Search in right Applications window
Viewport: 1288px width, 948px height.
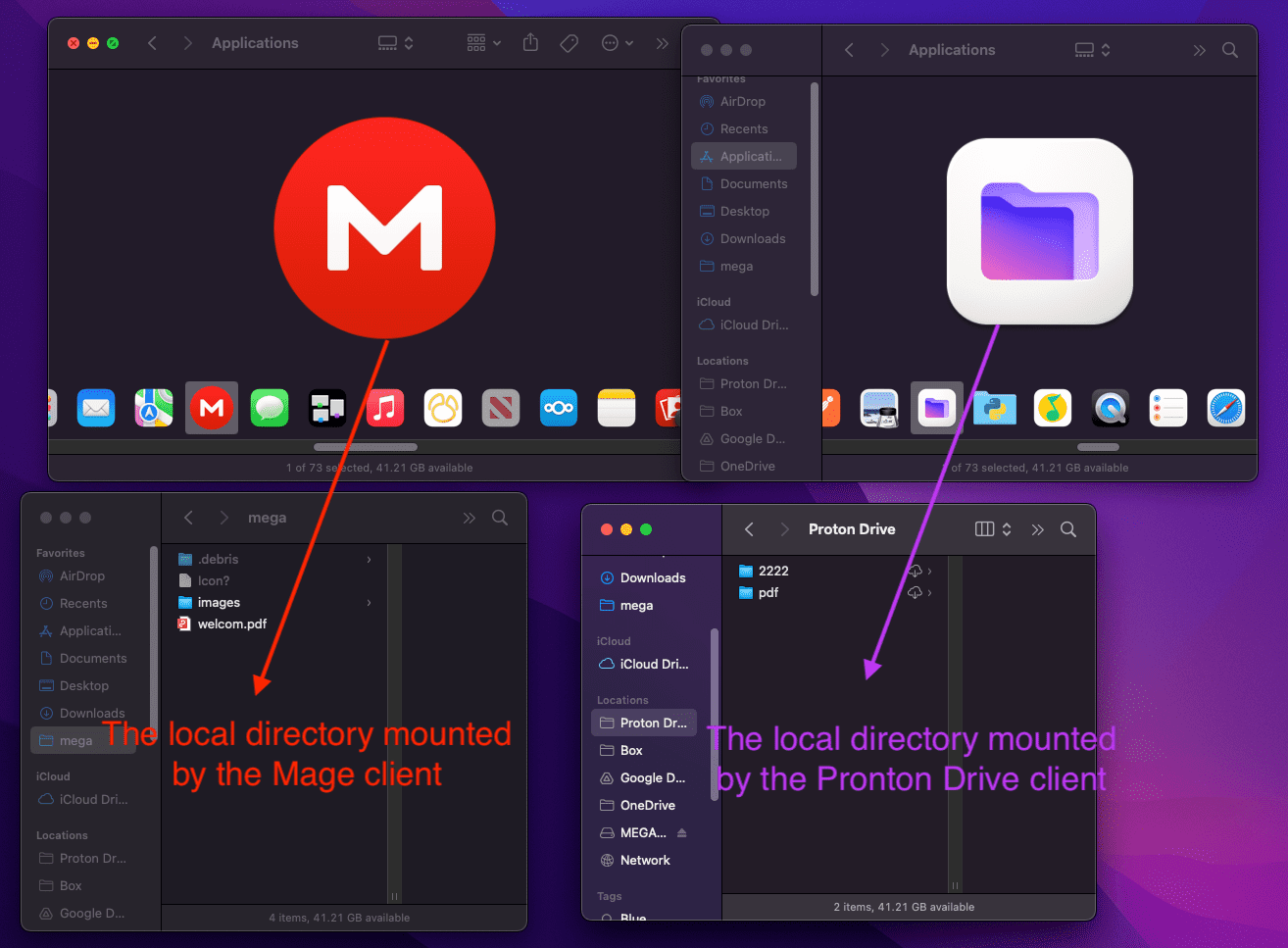coord(1230,50)
